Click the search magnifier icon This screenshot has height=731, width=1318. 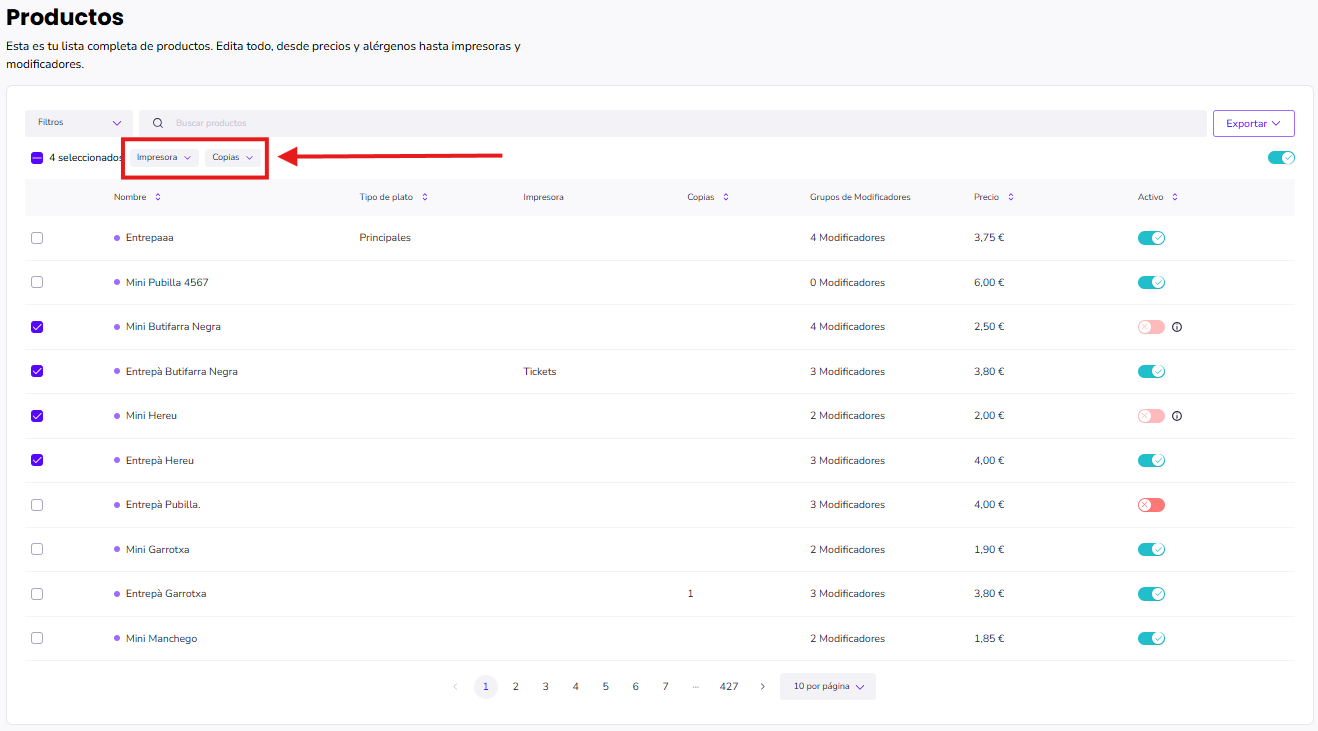coord(158,123)
